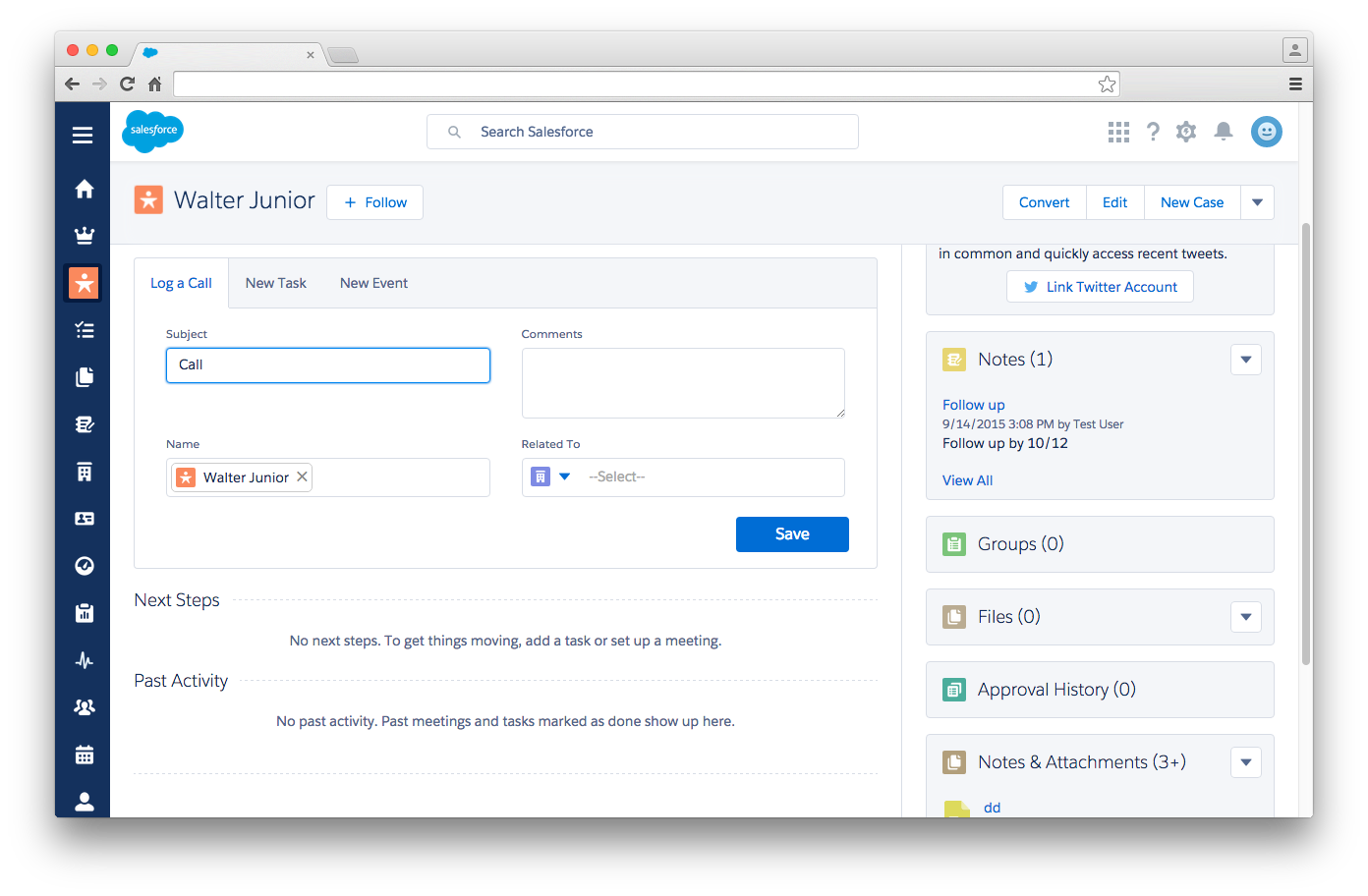The image size is (1368, 896).
Task: Click the page vertical scrollbar
Action: click(1306, 443)
